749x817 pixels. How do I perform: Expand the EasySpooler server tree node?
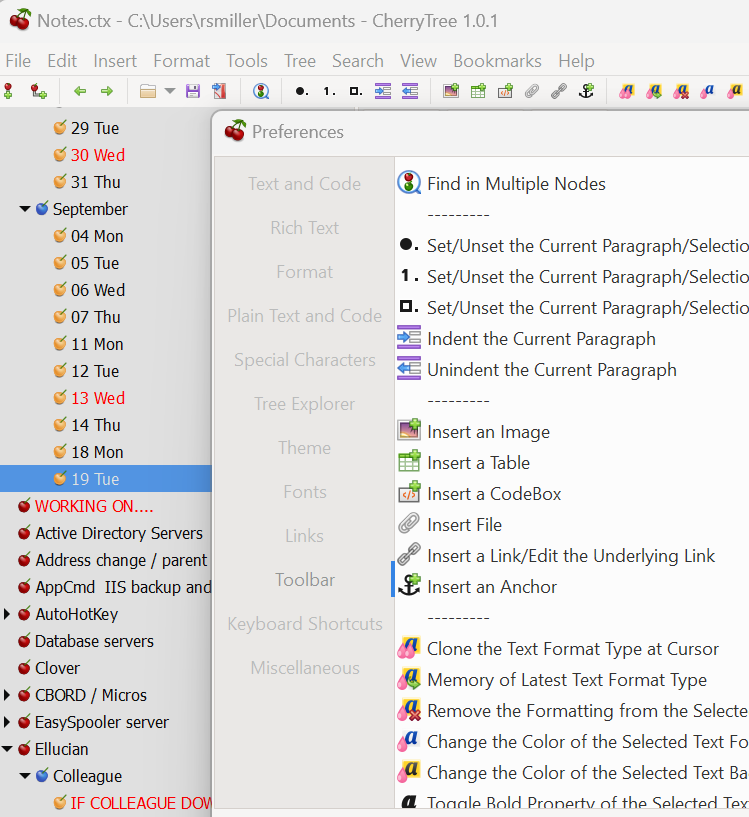(7, 722)
